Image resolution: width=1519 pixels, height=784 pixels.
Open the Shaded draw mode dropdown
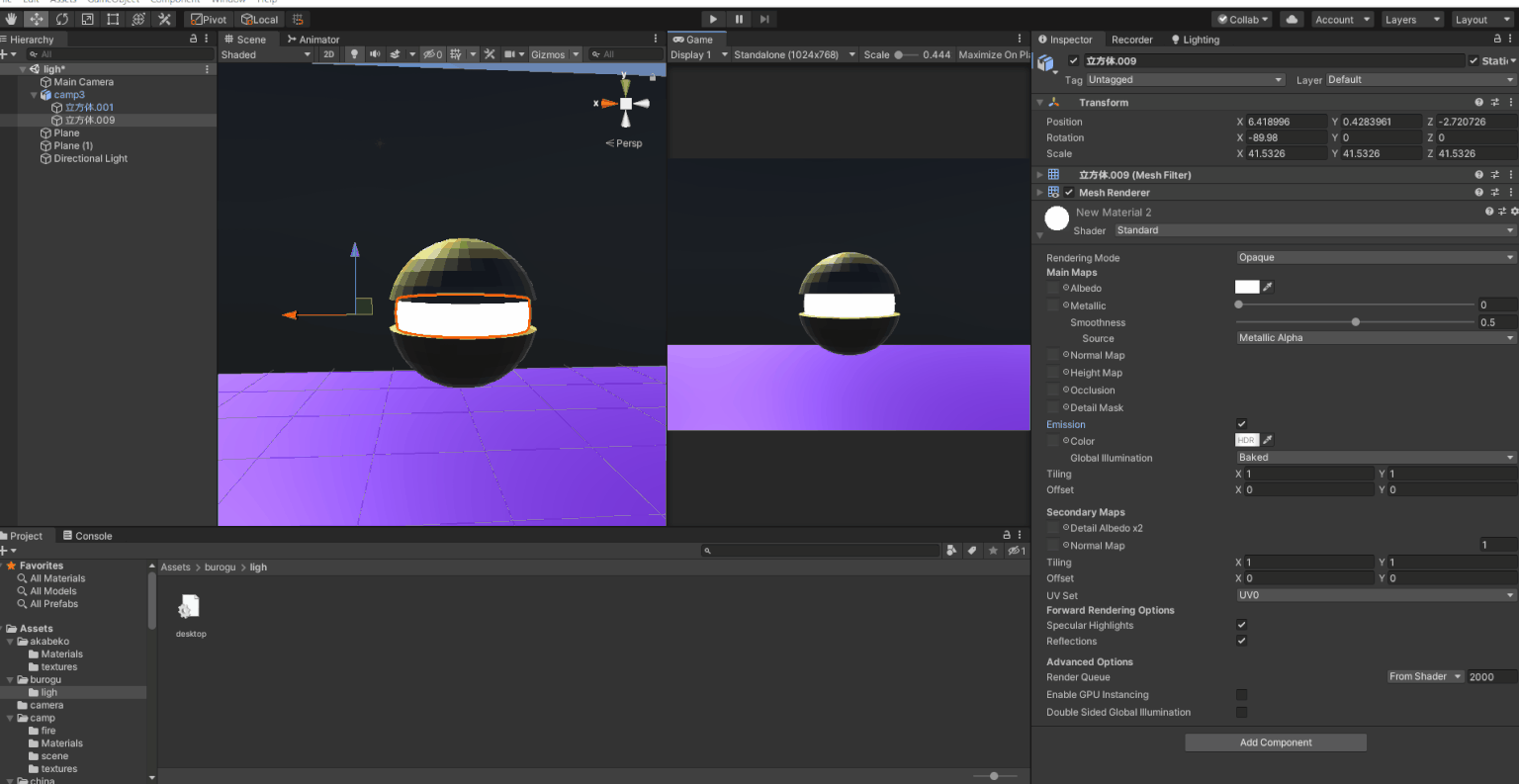coord(263,54)
